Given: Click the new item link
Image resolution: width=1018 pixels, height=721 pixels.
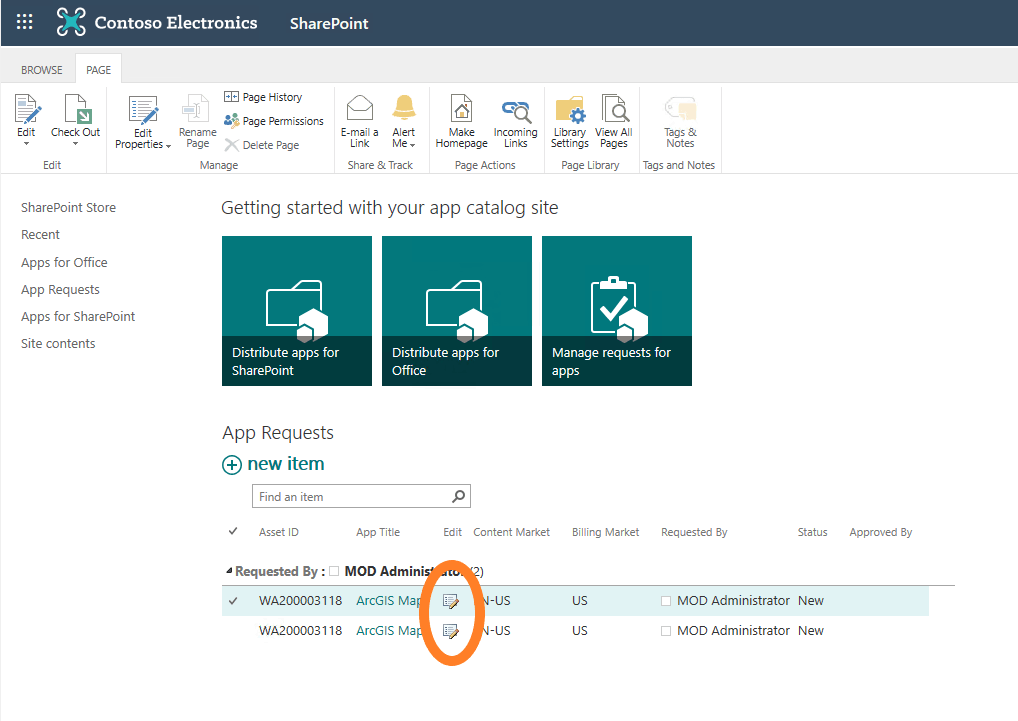Looking at the screenshot, I should coord(285,464).
